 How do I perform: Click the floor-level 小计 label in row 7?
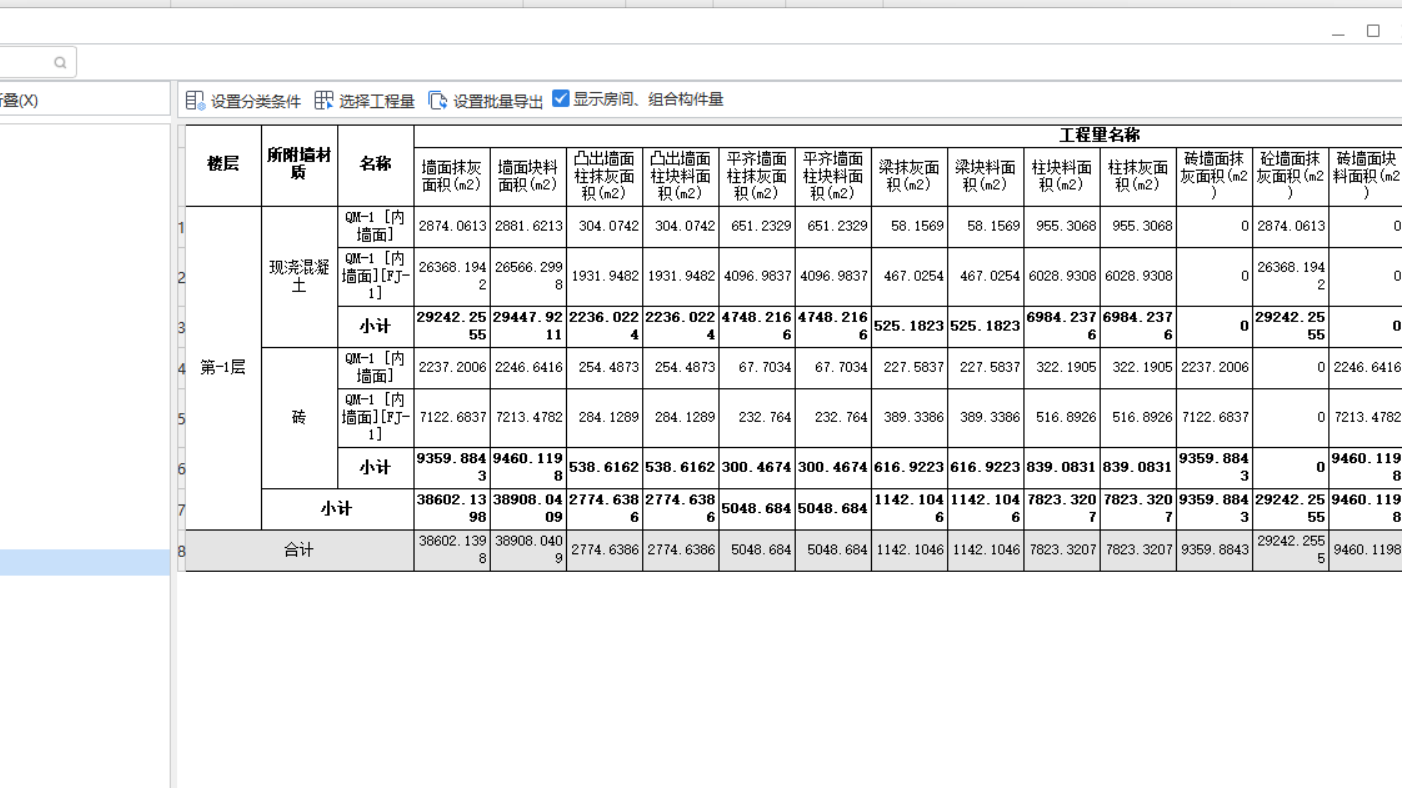[337, 509]
